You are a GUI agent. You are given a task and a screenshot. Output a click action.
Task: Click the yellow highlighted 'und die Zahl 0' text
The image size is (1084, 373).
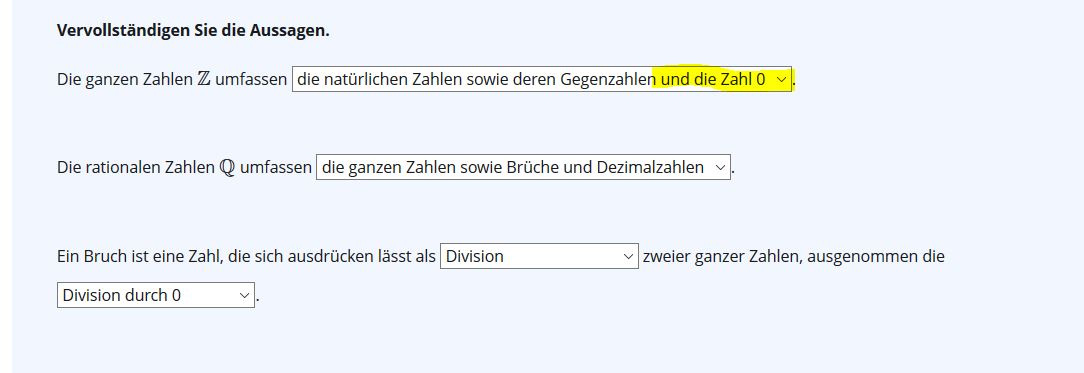pyautogui.click(x=713, y=79)
